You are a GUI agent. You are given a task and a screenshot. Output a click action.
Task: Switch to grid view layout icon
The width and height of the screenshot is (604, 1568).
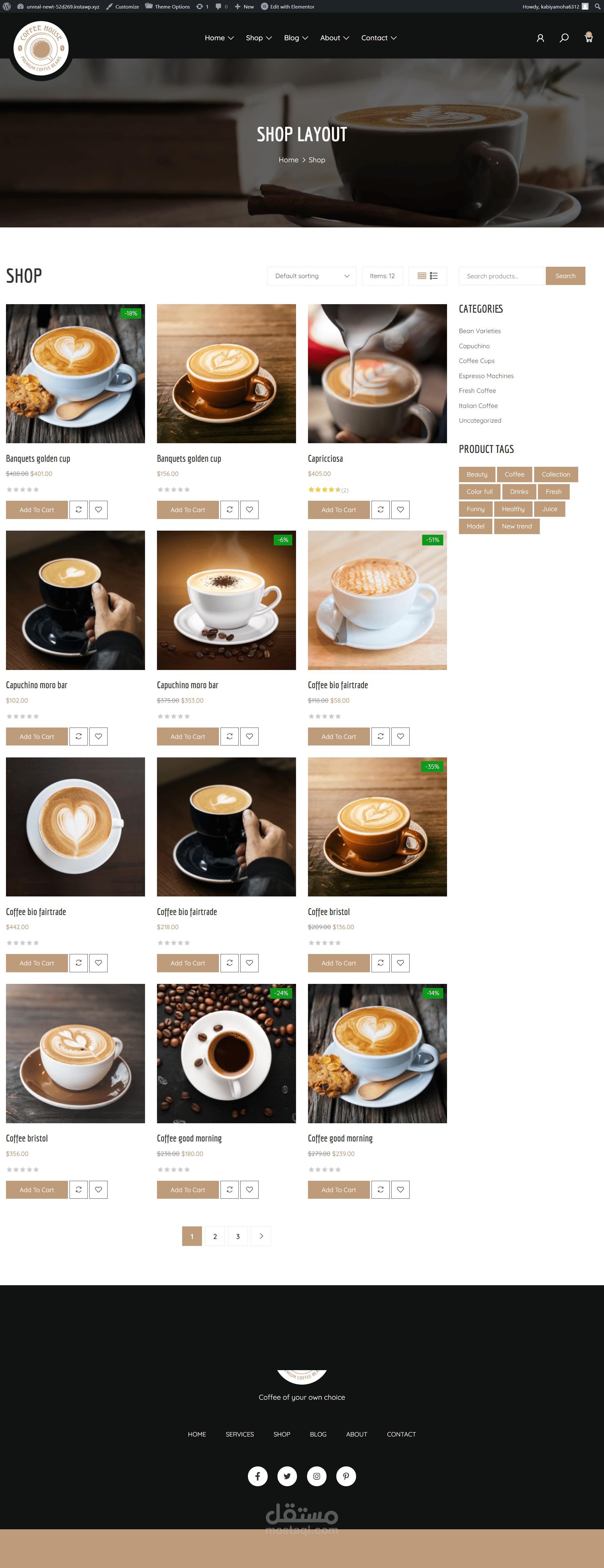(422, 276)
